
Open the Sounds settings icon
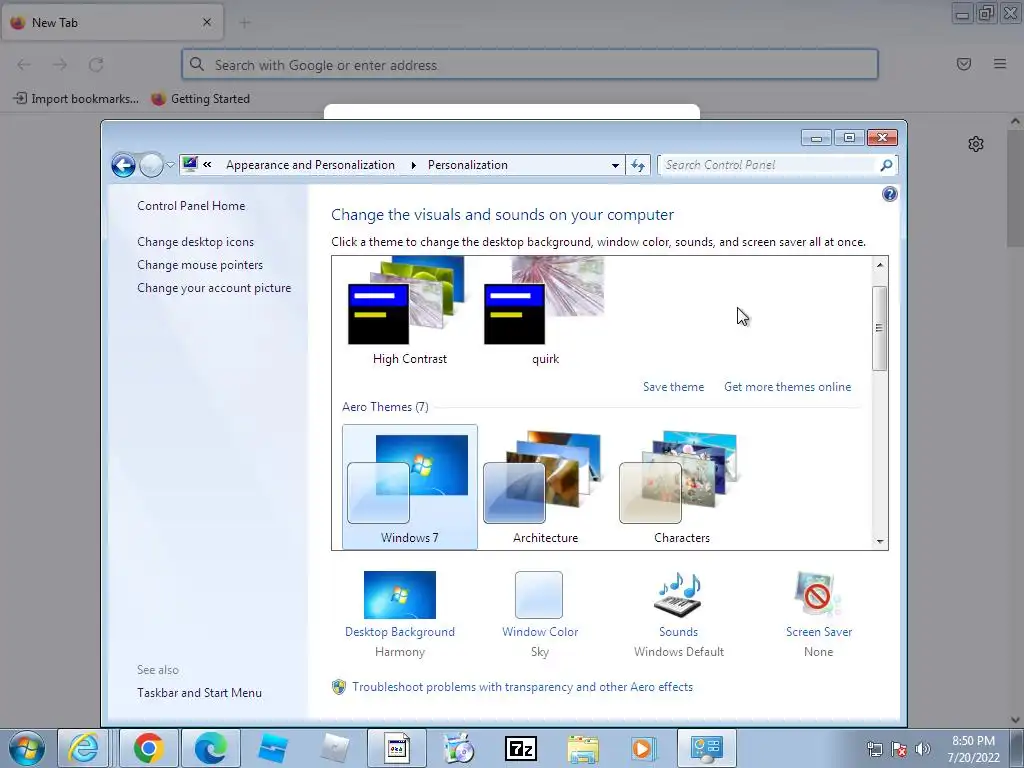pyautogui.click(x=679, y=595)
